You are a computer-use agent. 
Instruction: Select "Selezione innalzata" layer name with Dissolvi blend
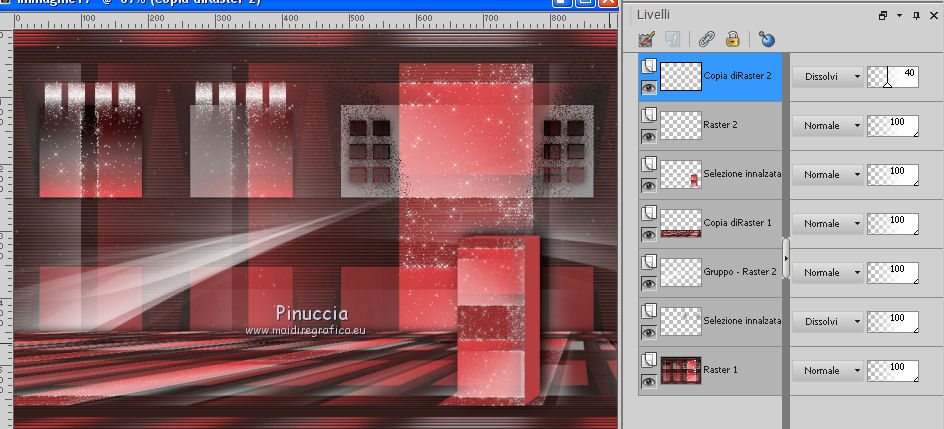pyautogui.click(x=742, y=321)
